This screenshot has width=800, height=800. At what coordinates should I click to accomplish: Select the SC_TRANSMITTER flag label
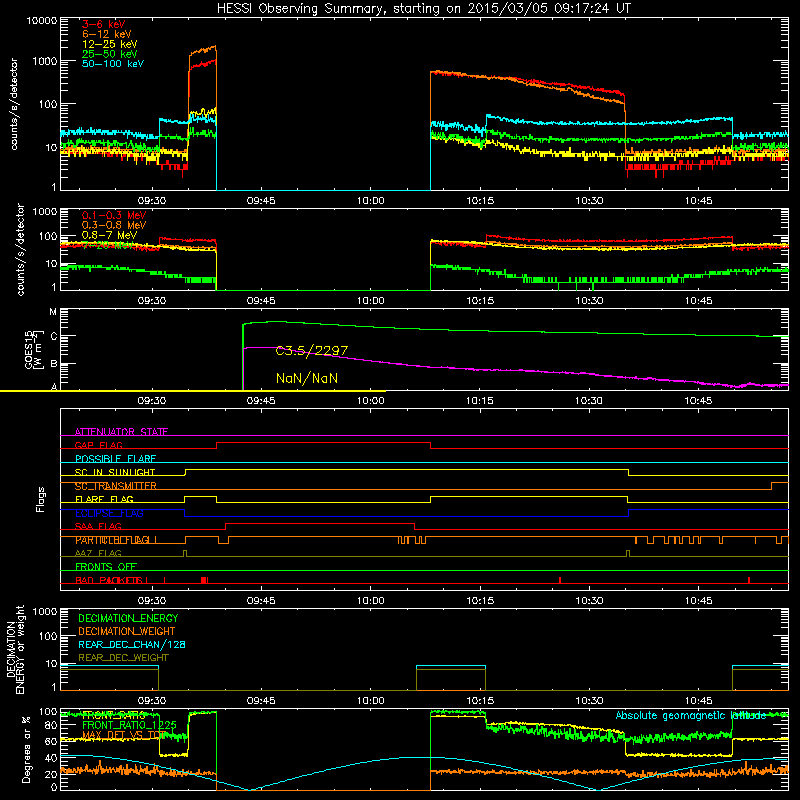[x=115, y=486]
